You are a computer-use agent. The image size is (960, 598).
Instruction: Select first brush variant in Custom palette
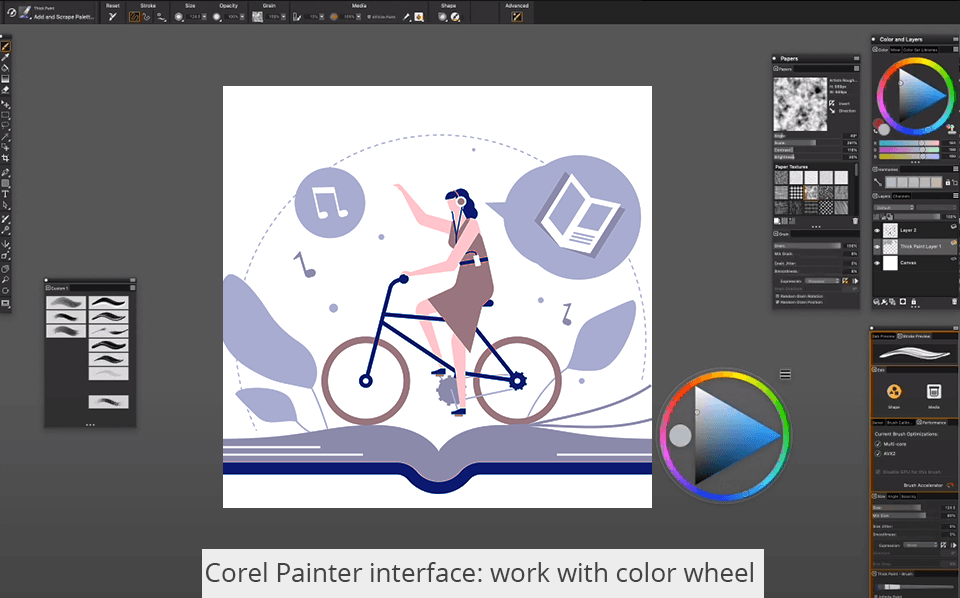point(66,302)
